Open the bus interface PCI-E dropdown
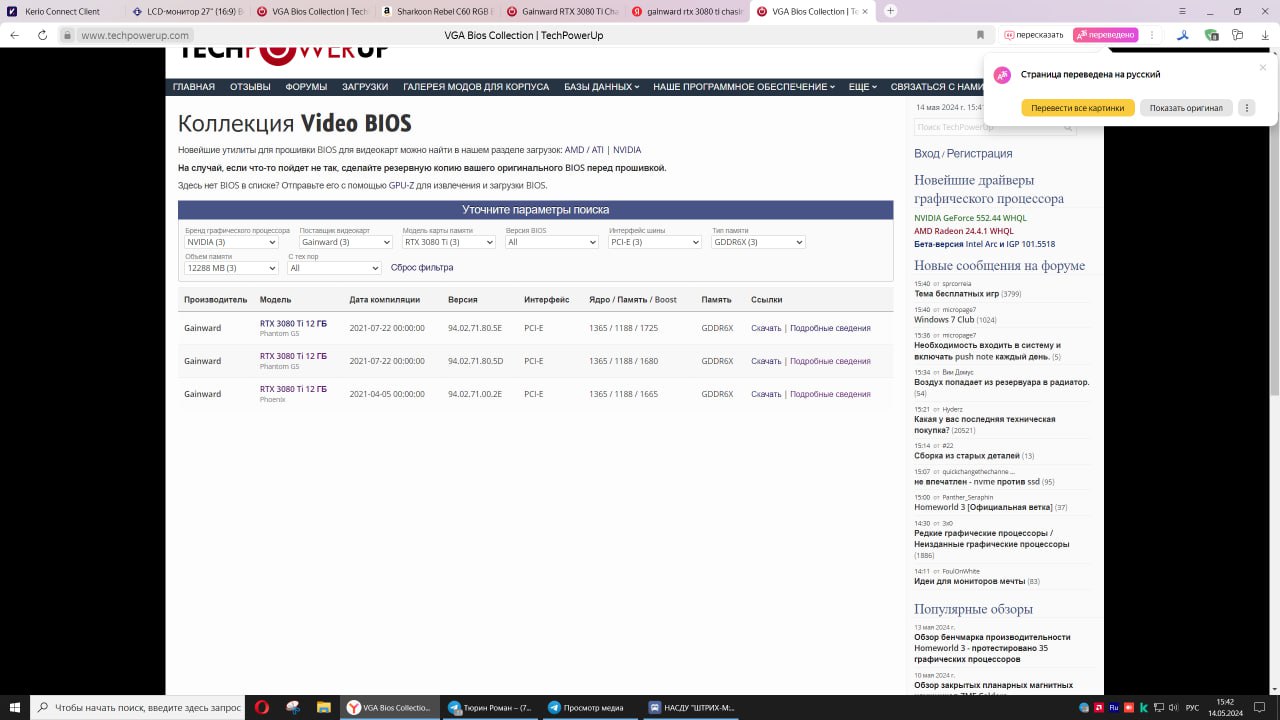The height and width of the screenshot is (720, 1280). click(x=655, y=242)
